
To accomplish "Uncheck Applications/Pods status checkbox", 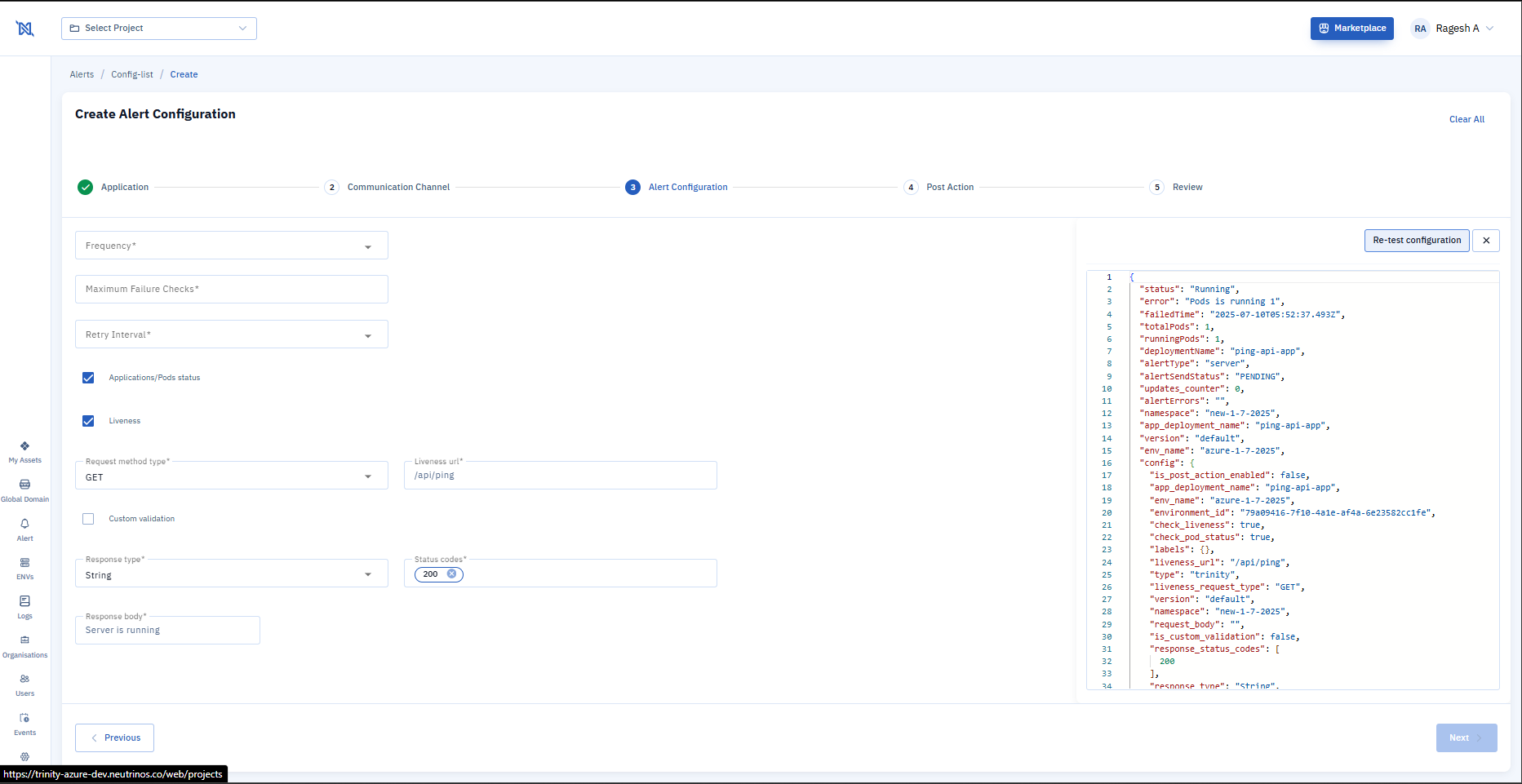I will 88,378.
